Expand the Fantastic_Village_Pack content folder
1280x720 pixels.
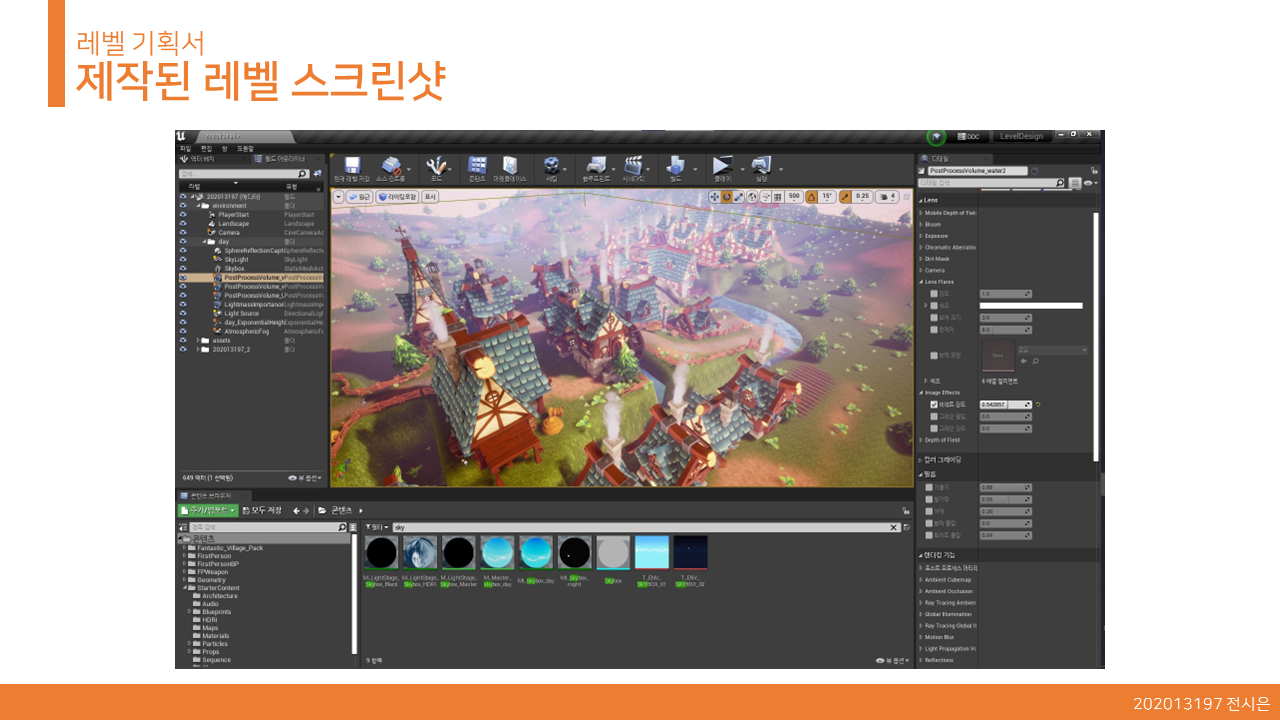pyautogui.click(x=186, y=548)
